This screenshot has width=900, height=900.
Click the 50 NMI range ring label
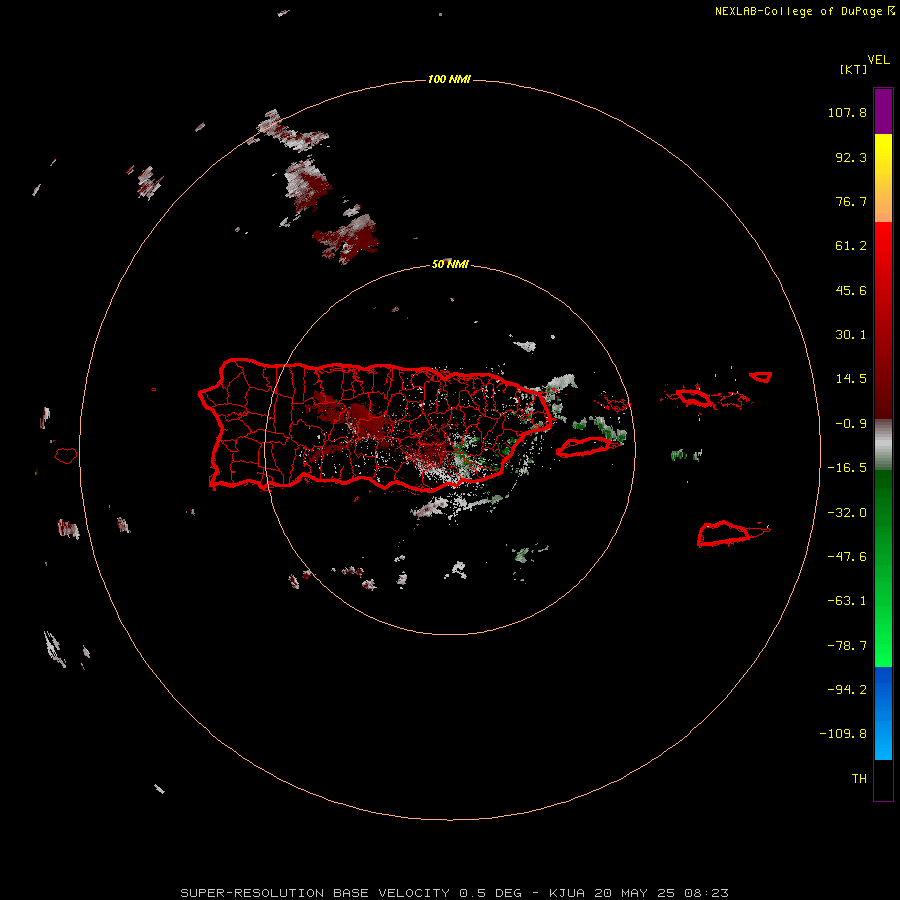click(450, 264)
